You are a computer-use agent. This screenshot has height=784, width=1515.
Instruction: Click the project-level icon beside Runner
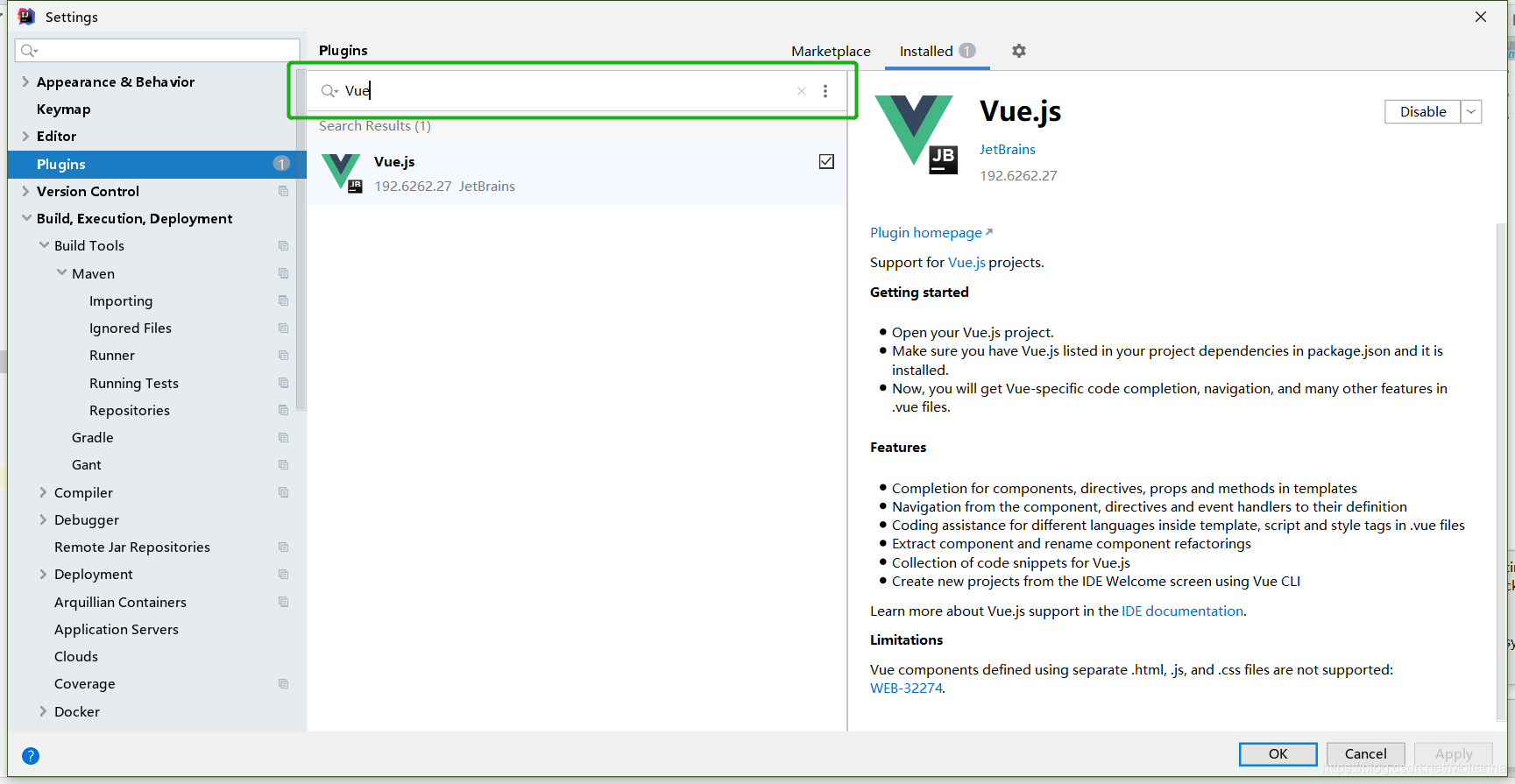[x=283, y=355]
